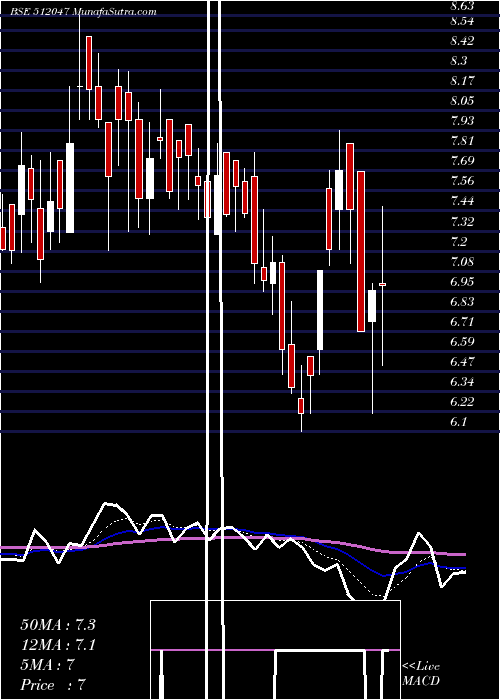This screenshot has height=700, width=500.
Task: Click the tall white candle rising to 7.08
Action: pyautogui.click(x=320, y=310)
